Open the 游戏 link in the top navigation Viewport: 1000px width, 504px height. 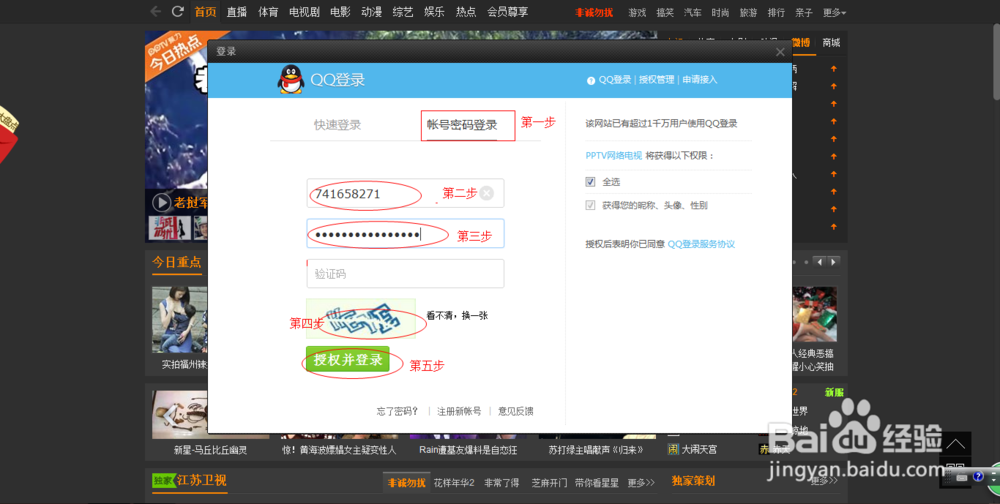(x=637, y=12)
